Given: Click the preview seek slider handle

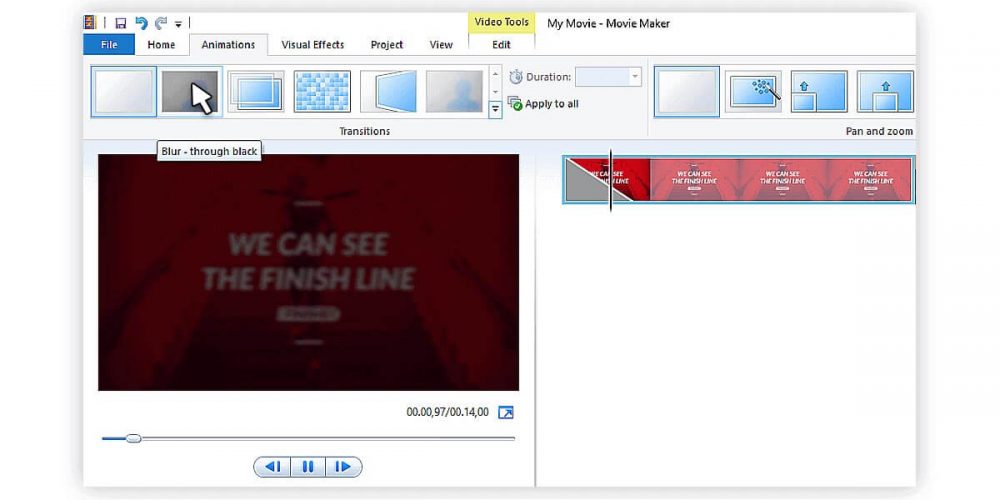Looking at the screenshot, I should pos(133,438).
